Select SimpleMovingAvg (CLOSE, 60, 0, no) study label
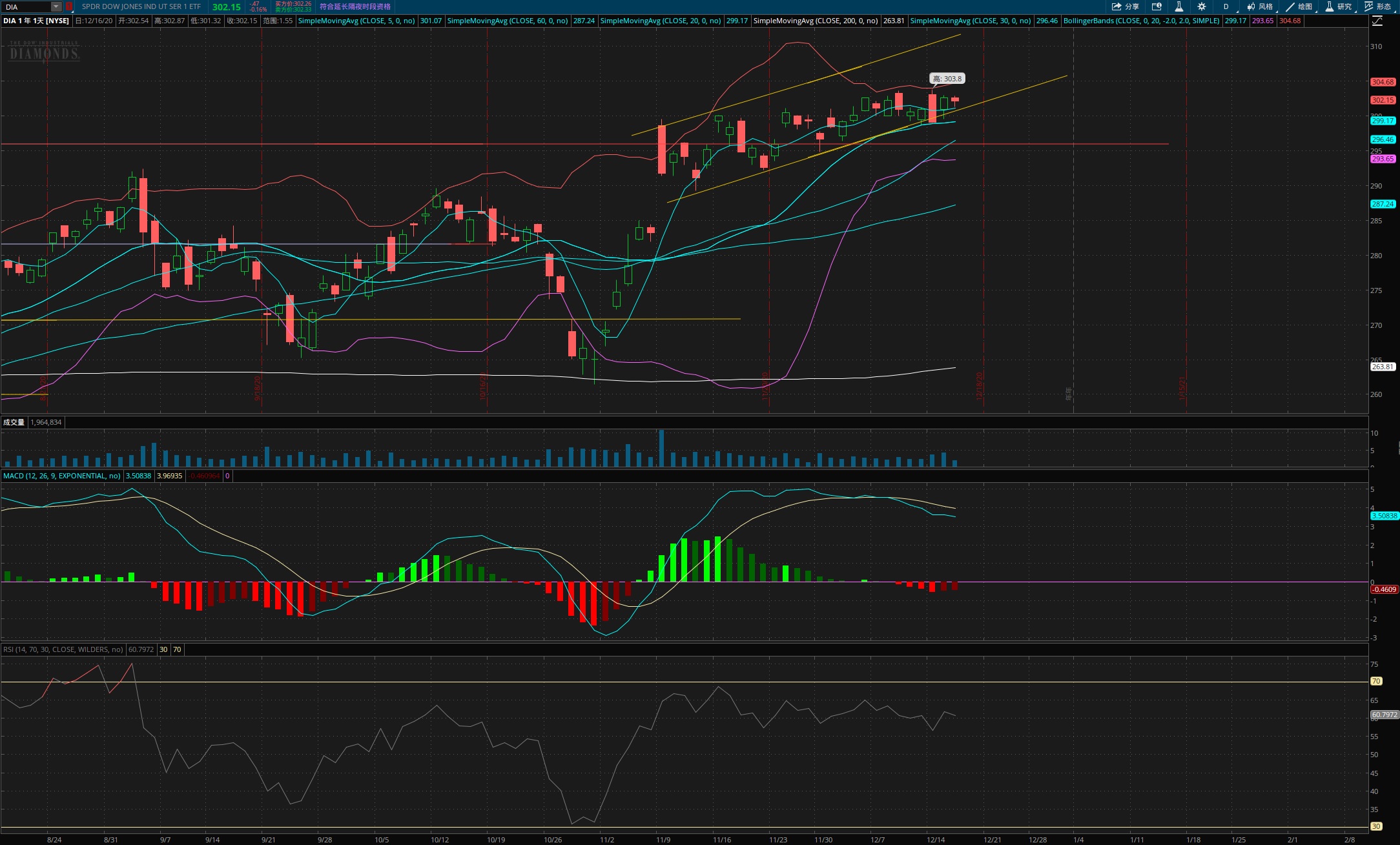 point(508,21)
